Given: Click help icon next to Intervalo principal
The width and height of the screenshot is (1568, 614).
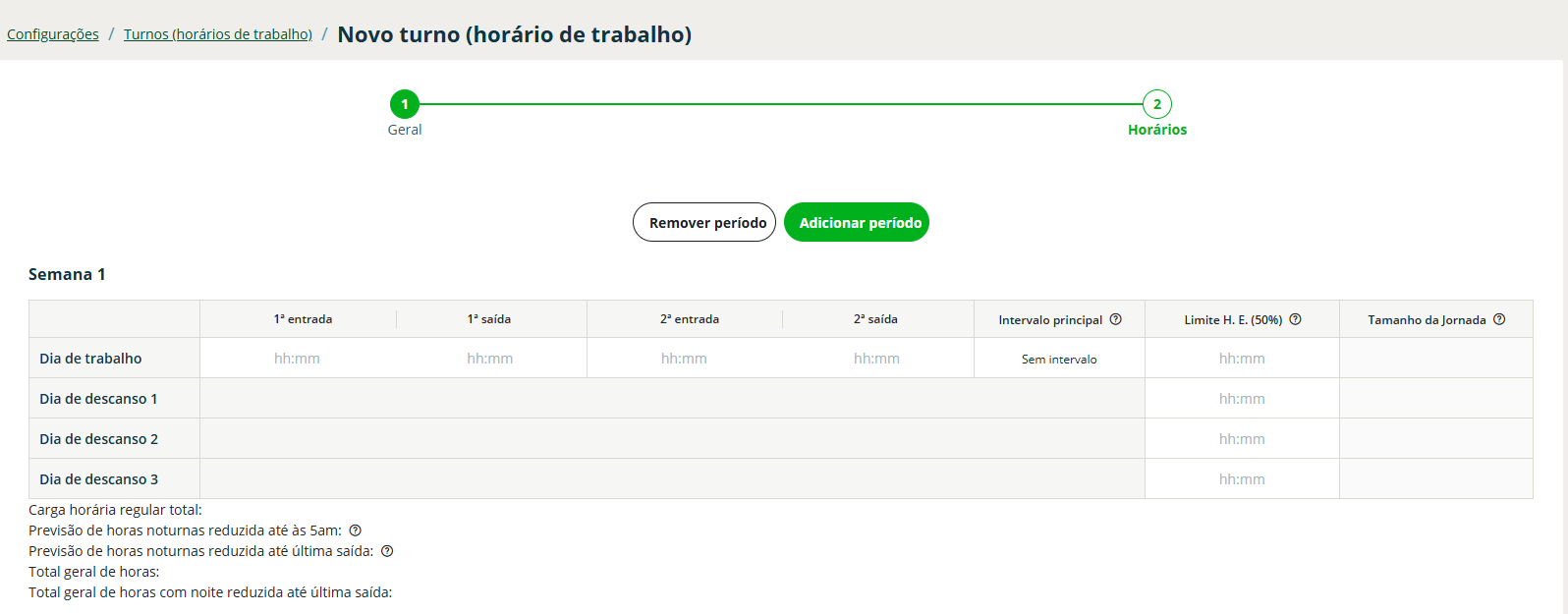Looking at the screenshot, I should (x=1115, y=319).
